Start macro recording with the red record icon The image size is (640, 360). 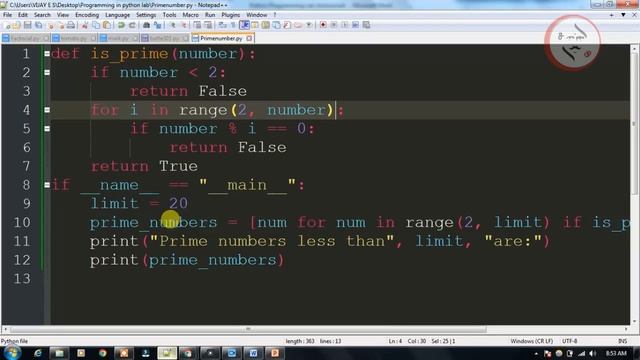(323, 25)
